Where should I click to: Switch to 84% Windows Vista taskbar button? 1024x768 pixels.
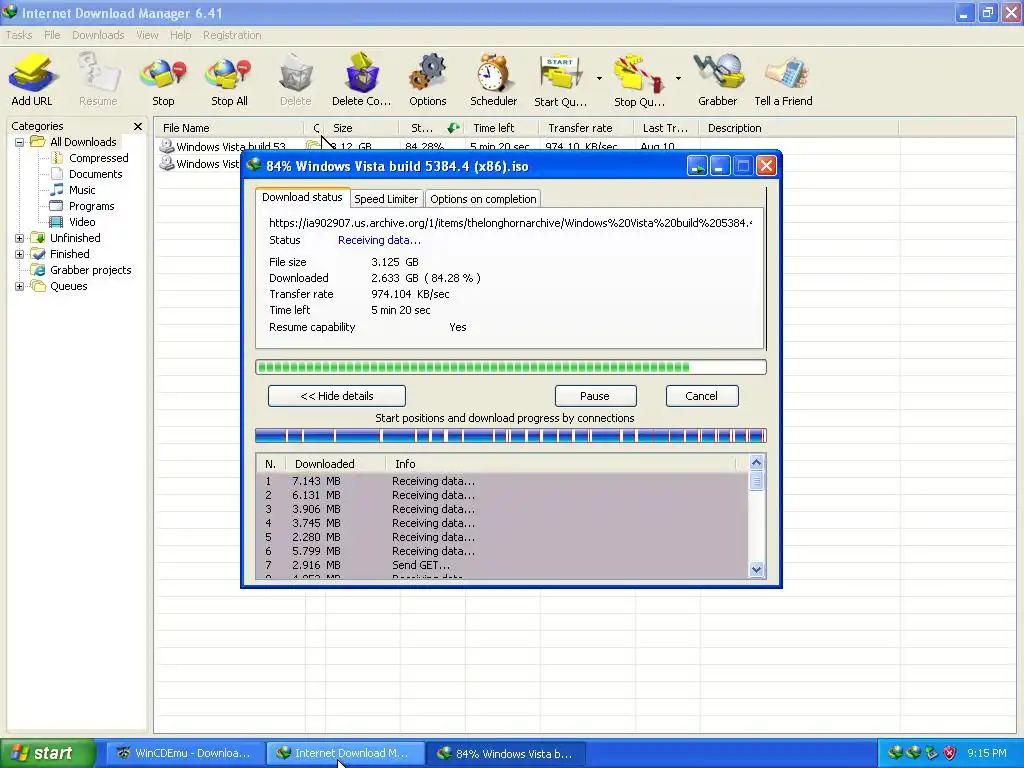[x=506, y=754]
